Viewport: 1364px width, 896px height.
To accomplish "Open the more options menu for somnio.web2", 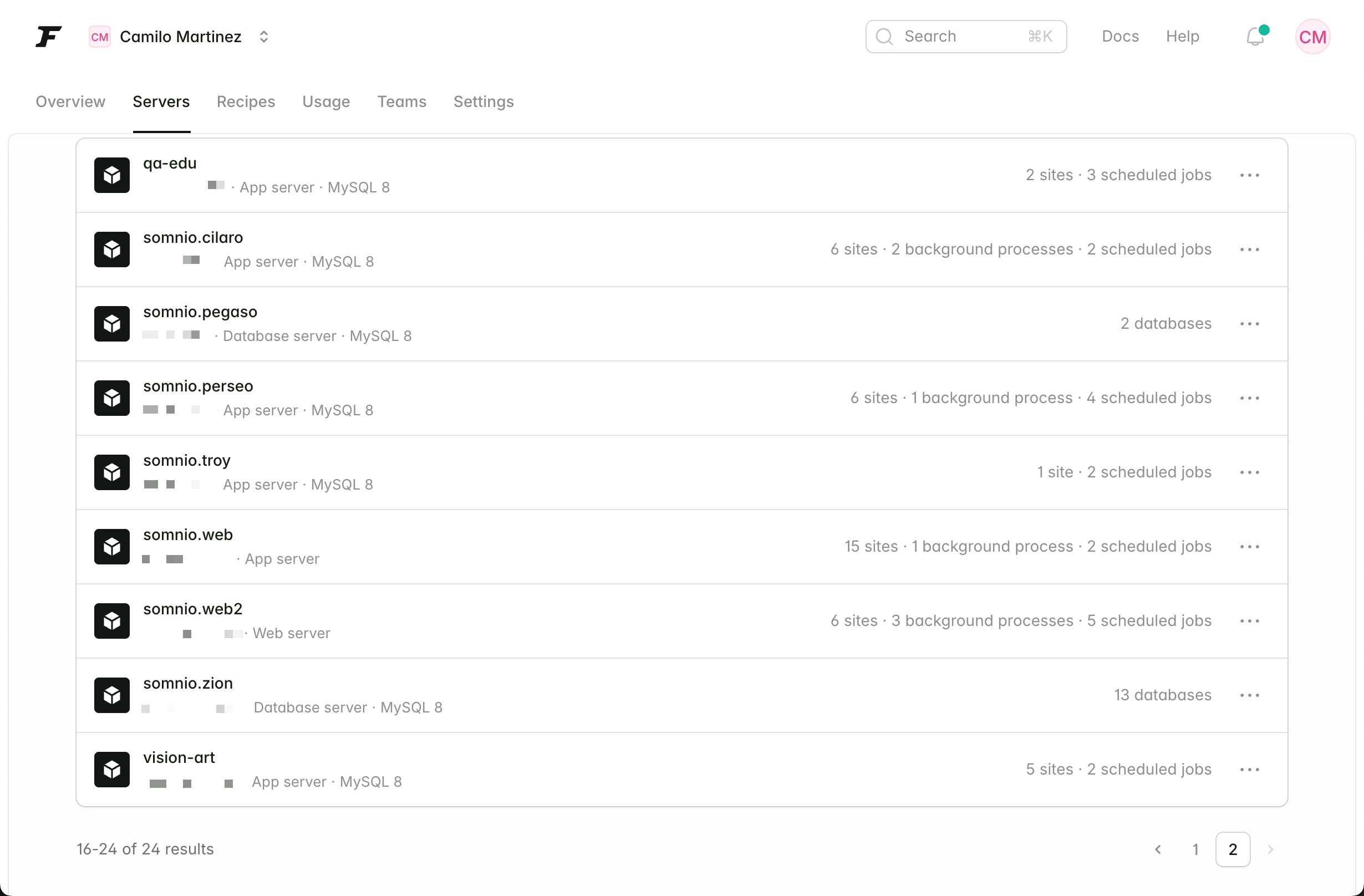I will 1249,622.
